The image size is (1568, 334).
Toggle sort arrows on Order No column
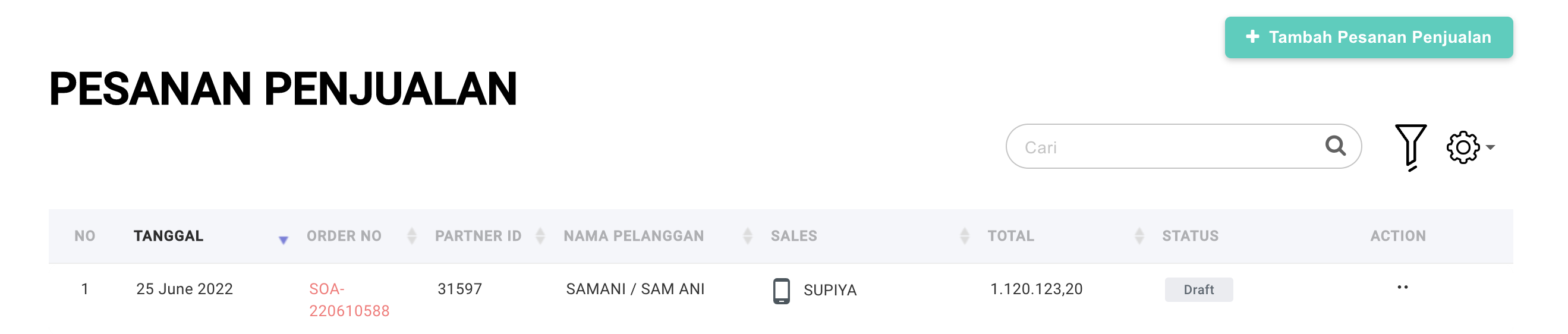pos(411,236)
